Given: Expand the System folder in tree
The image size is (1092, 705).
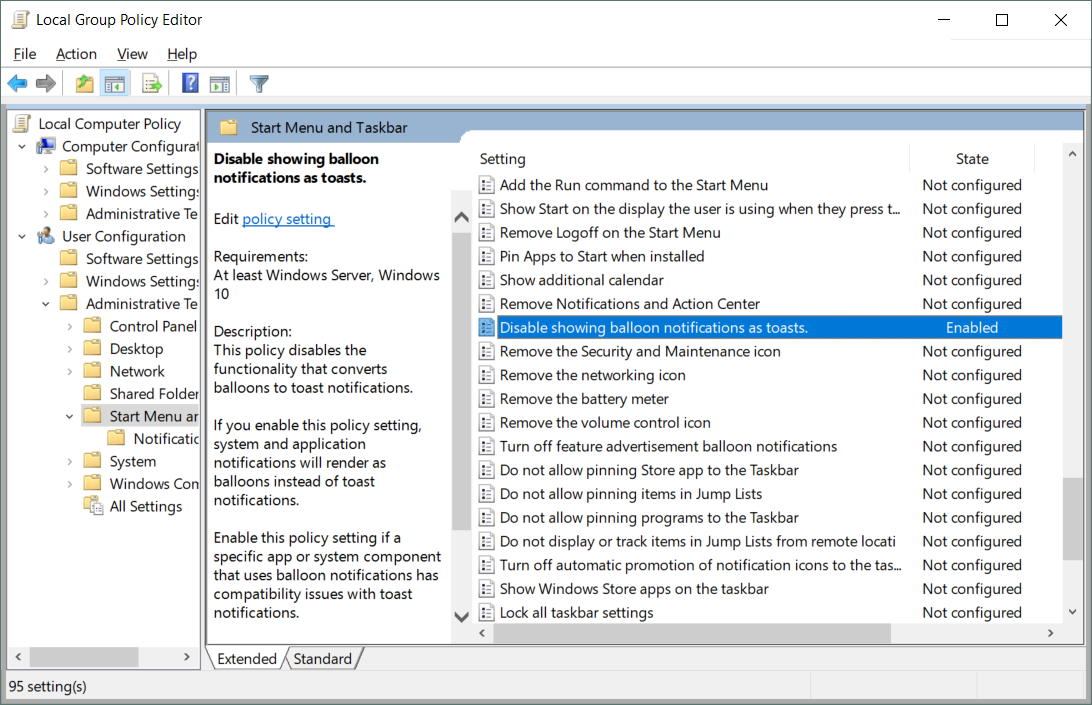Looking at the screenshot, I should (70, 462).
